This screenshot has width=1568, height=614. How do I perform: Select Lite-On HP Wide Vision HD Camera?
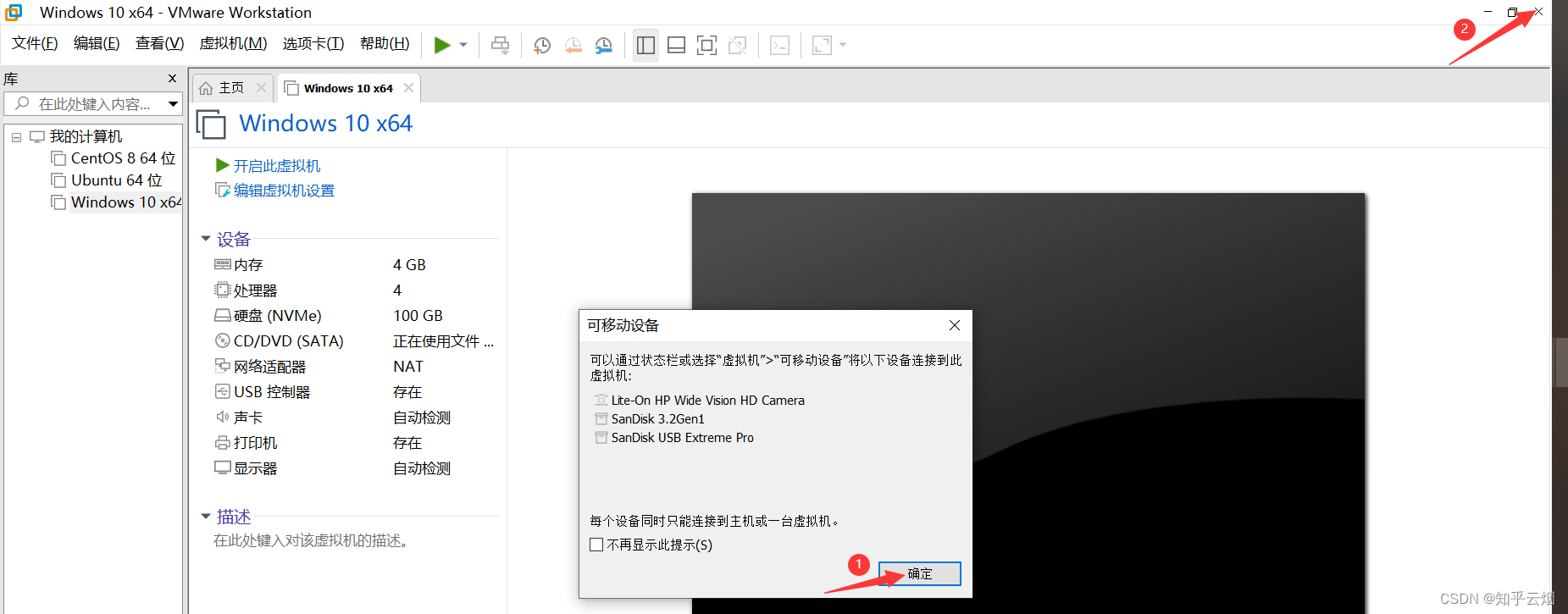[700, 401]
